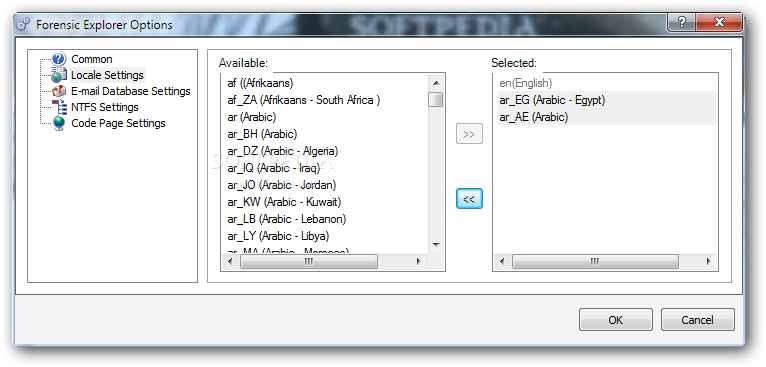Select ar_KW (Arabic - Kuwait)
This screenshot has width=766, height=367.
tap(284, 202)
